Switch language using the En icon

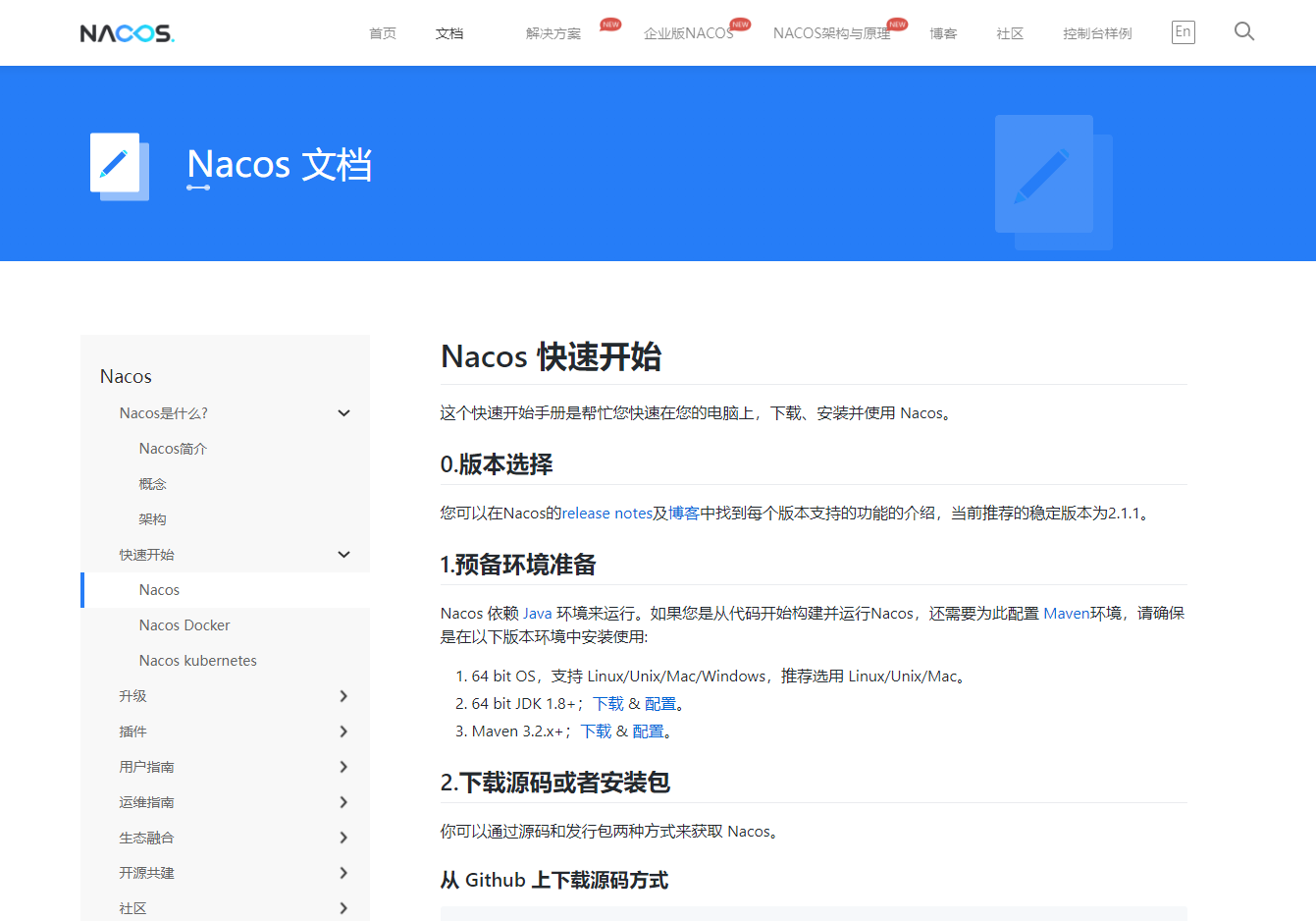tap(1183, 31)
